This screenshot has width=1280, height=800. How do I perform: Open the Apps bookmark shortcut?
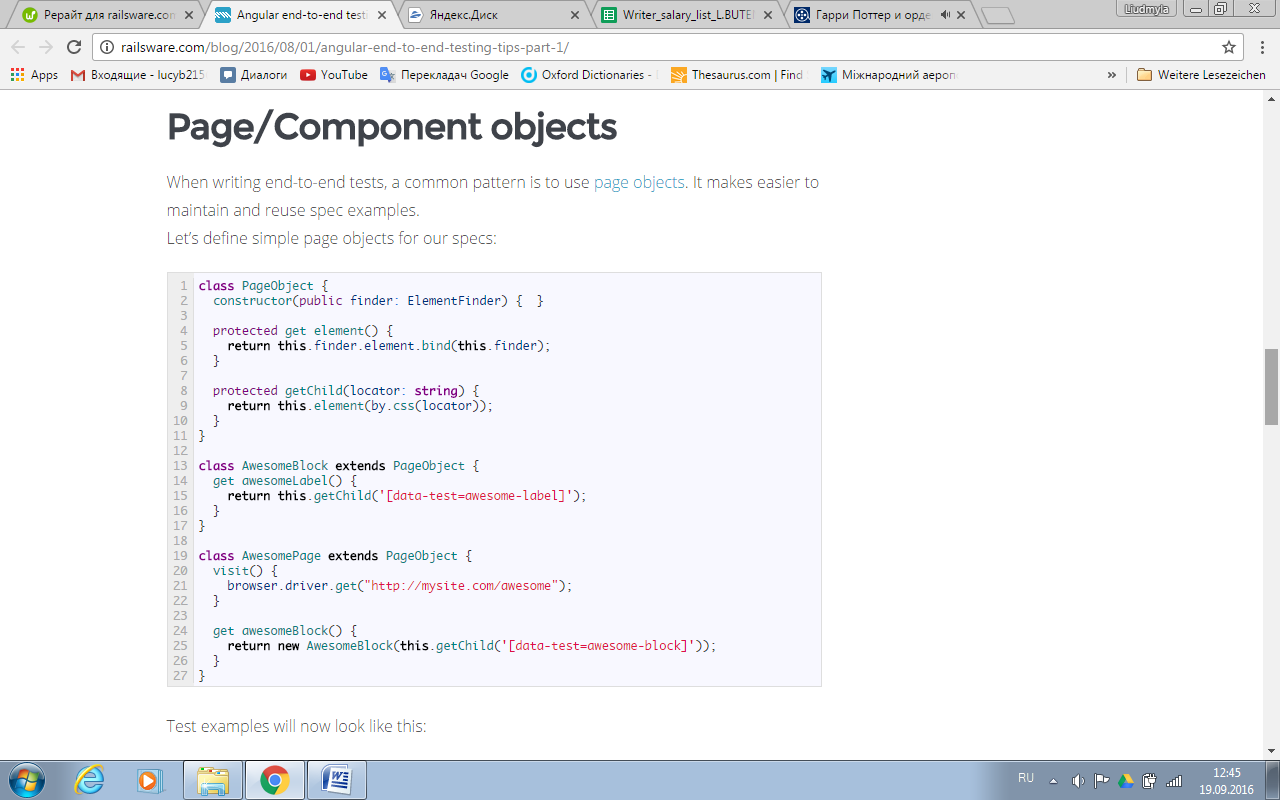[x=34, y=75]
